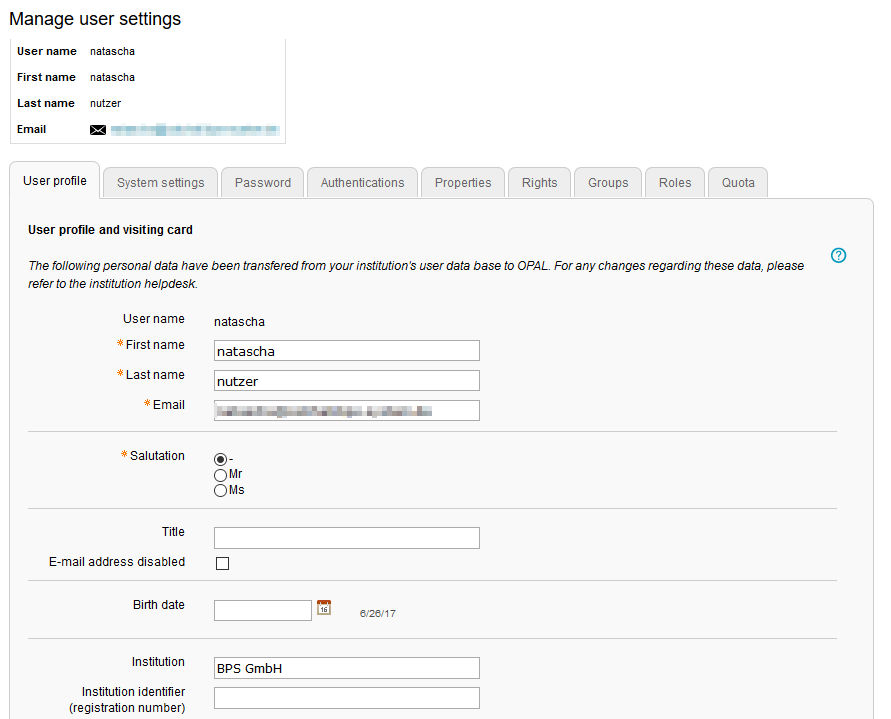Open the birth date calendar picker
Viewport: 891px width, 719px height.
point(324,607)
